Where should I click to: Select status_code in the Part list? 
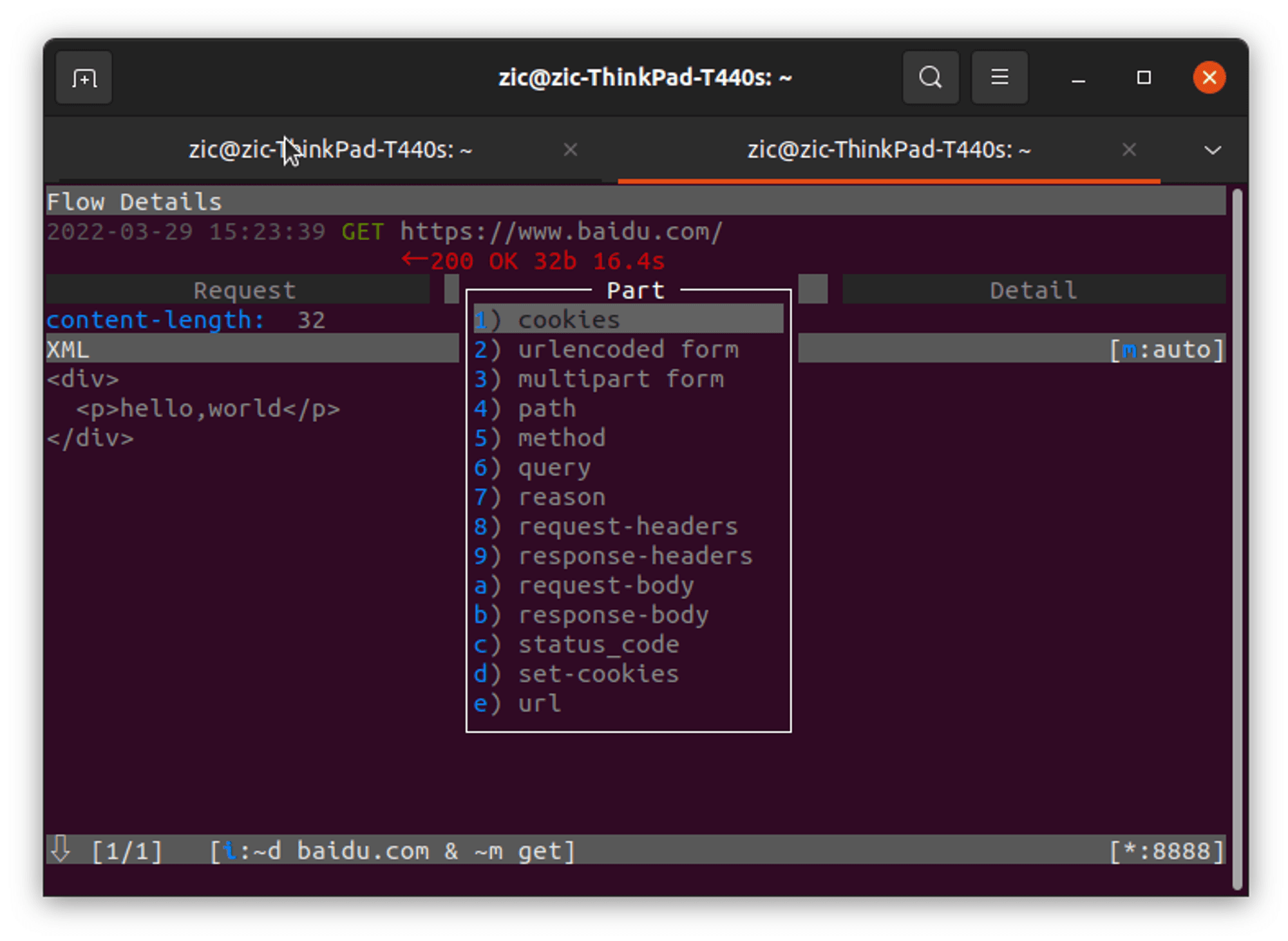629,645
